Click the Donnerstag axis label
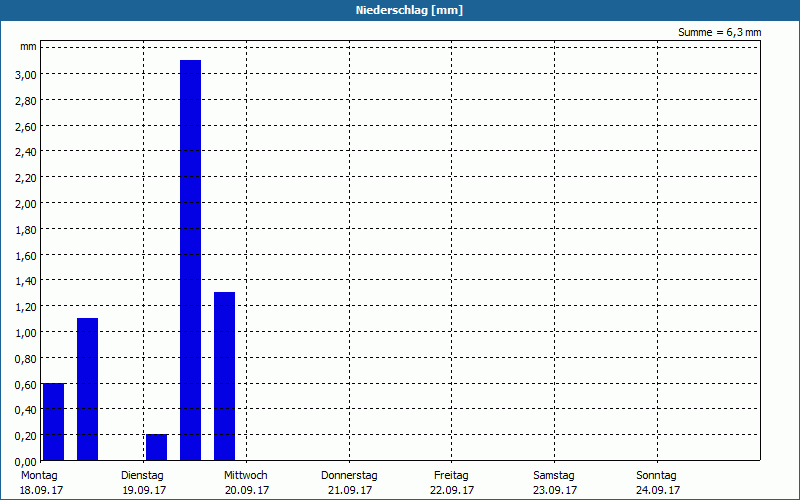The width and height of the screenshot is (800, 500). pos(349,475)
